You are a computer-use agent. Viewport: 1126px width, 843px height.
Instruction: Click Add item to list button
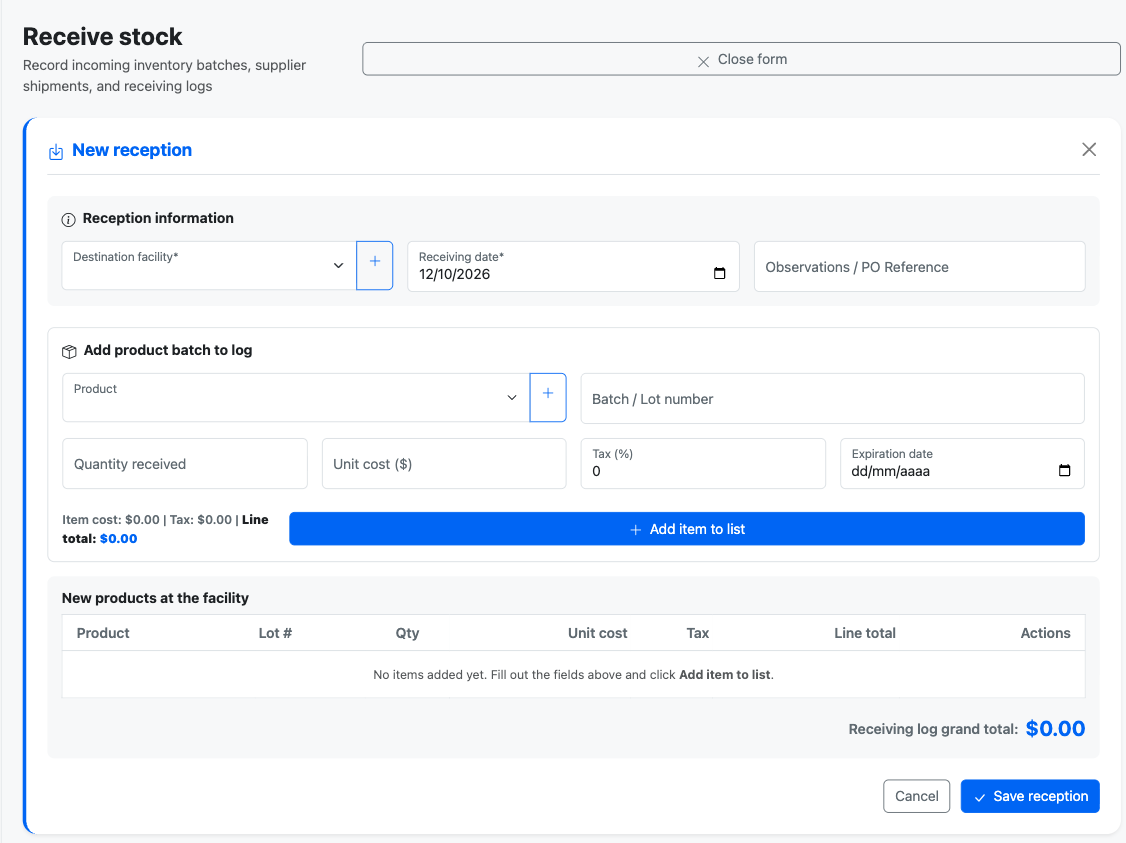tap(687, 529)
